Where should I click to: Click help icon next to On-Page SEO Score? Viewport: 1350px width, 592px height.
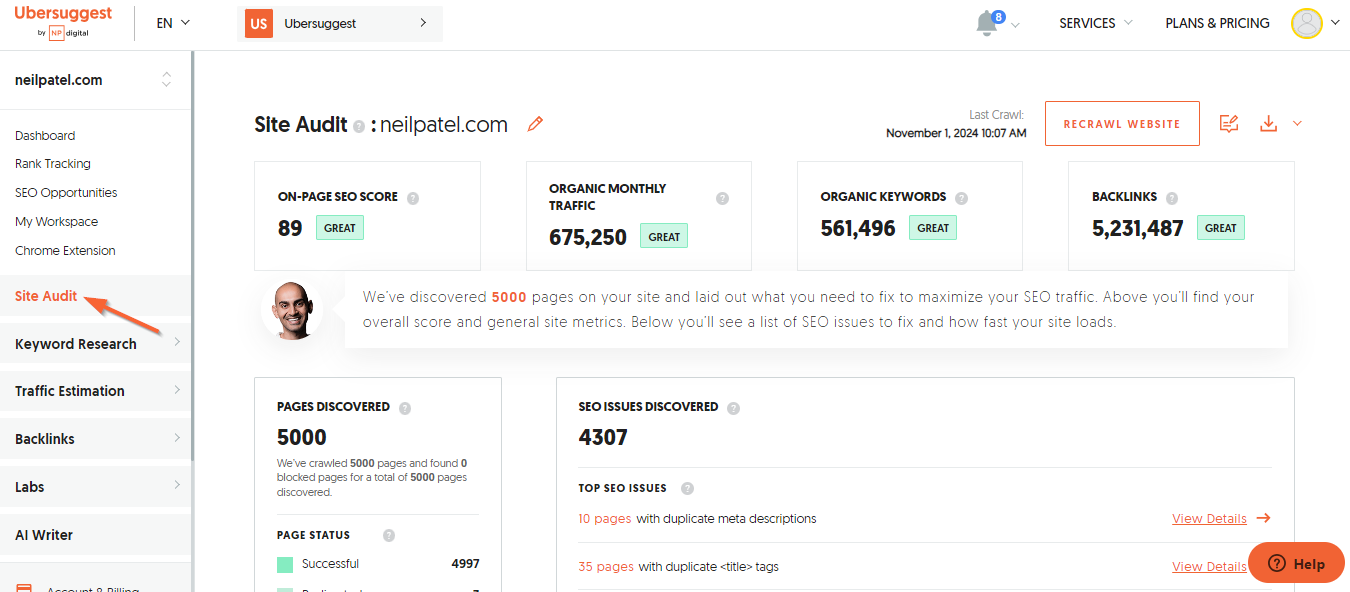pos(413,198)
